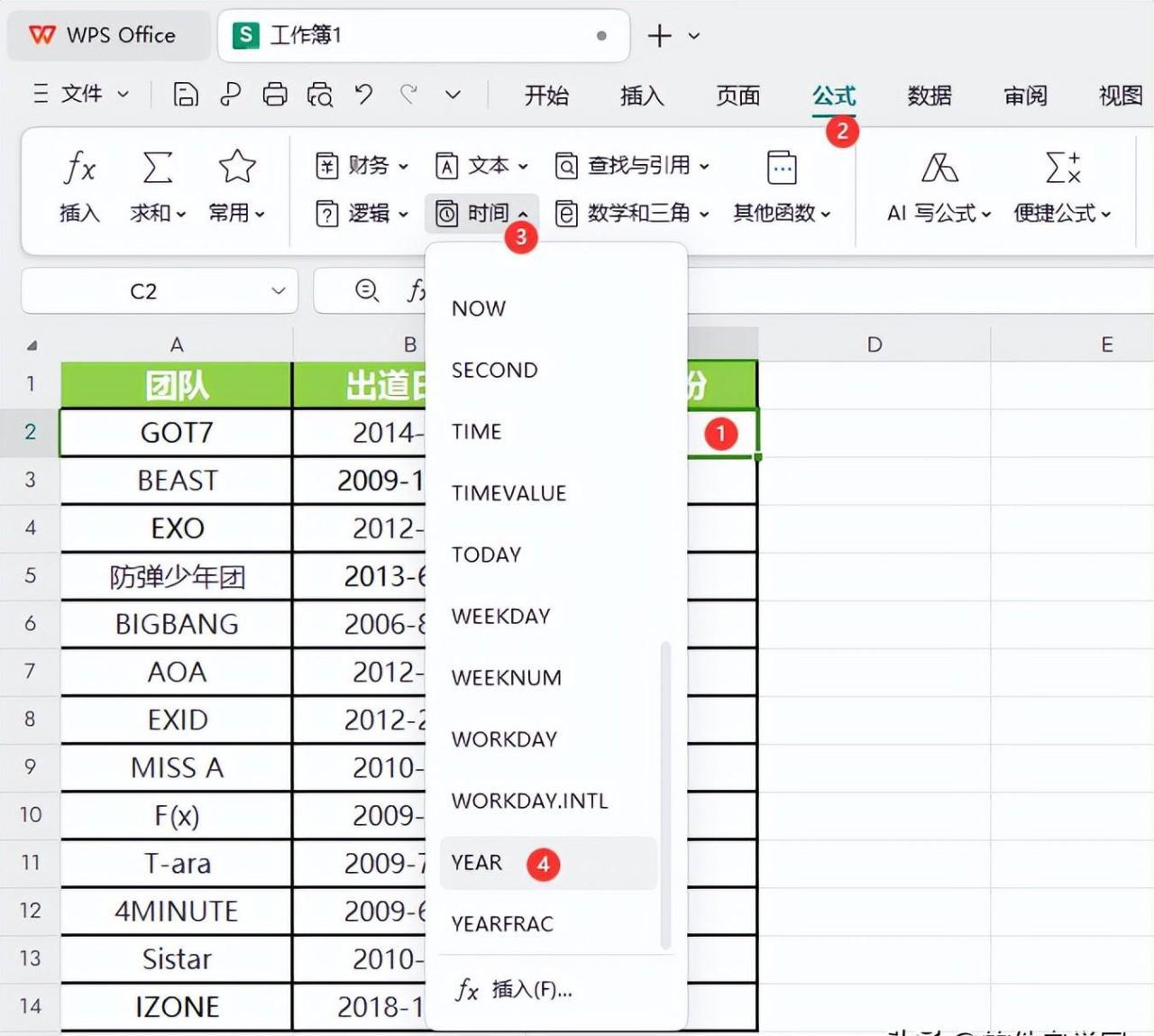1154x1036 pixels.
Task: Select the 公式 ribbon tab
Action: [x=834, y=95]
